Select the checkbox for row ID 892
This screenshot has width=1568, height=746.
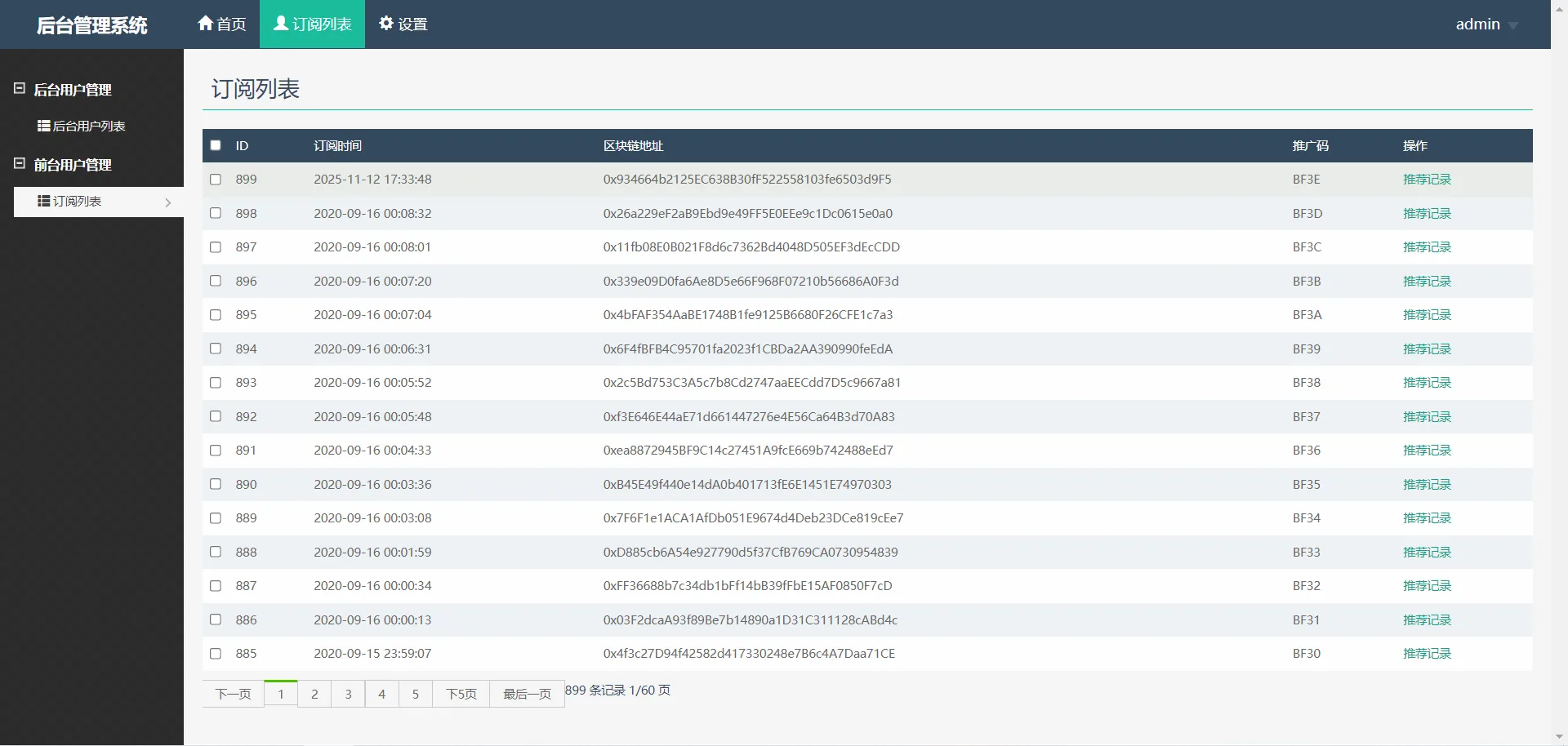pos(216,416)
